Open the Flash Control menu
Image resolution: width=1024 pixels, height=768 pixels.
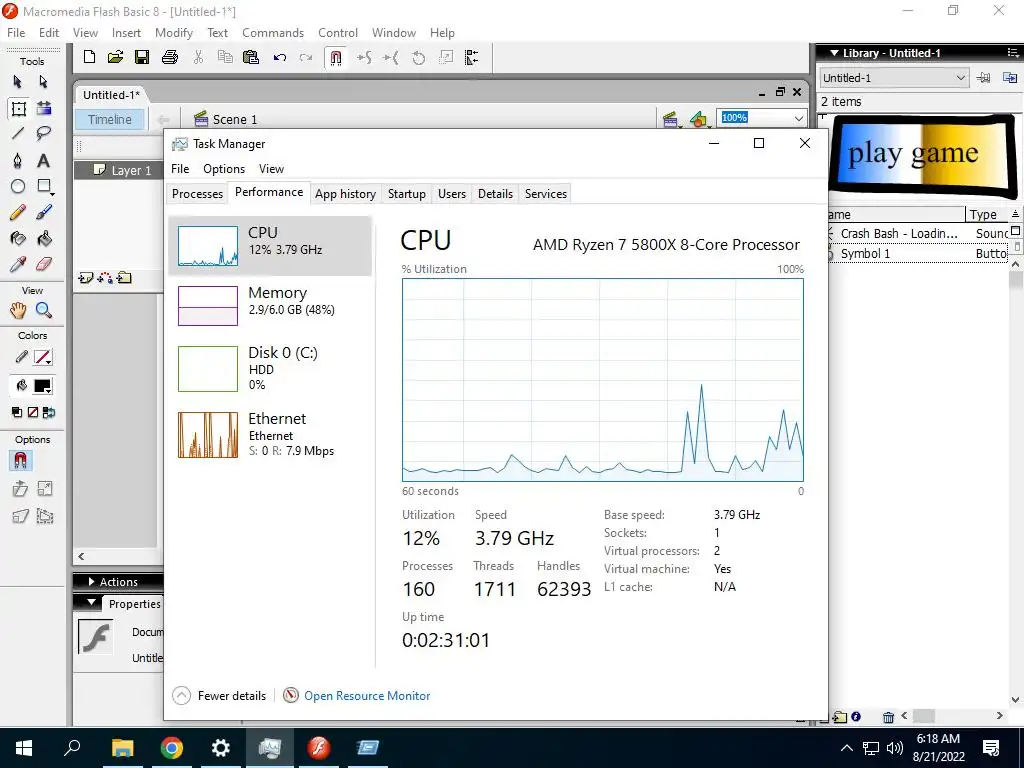coord(338,33)
